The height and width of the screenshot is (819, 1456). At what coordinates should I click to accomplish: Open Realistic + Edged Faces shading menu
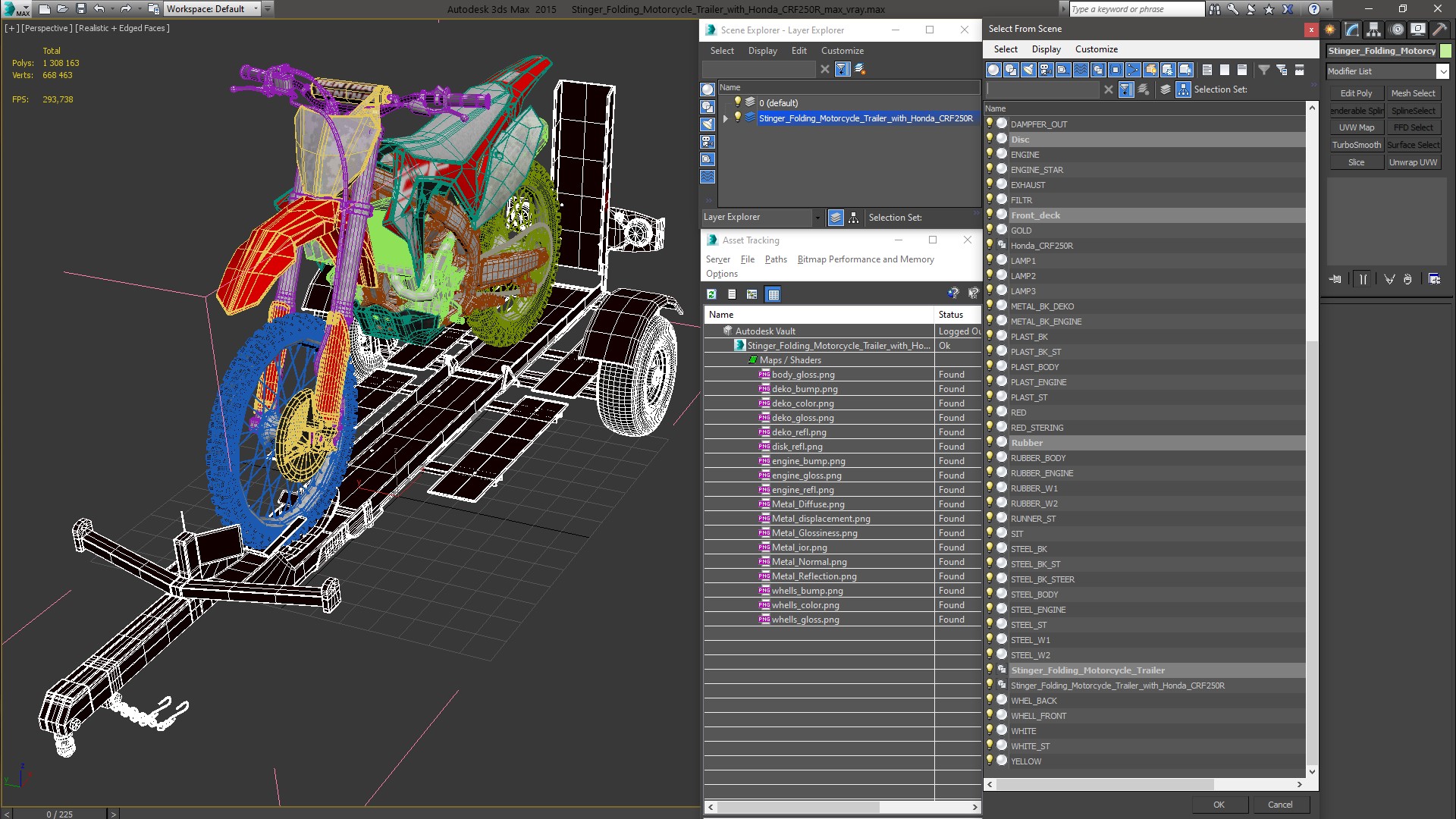122,28
